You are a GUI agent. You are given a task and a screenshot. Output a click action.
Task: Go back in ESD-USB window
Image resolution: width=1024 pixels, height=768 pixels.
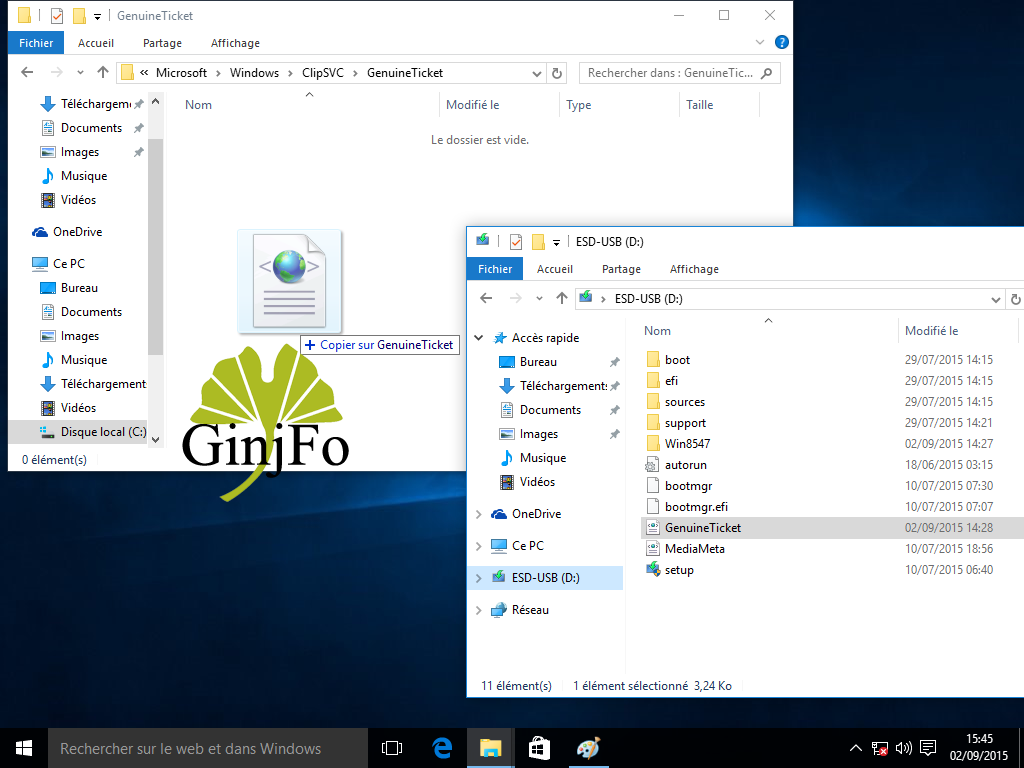coord(486,298)
